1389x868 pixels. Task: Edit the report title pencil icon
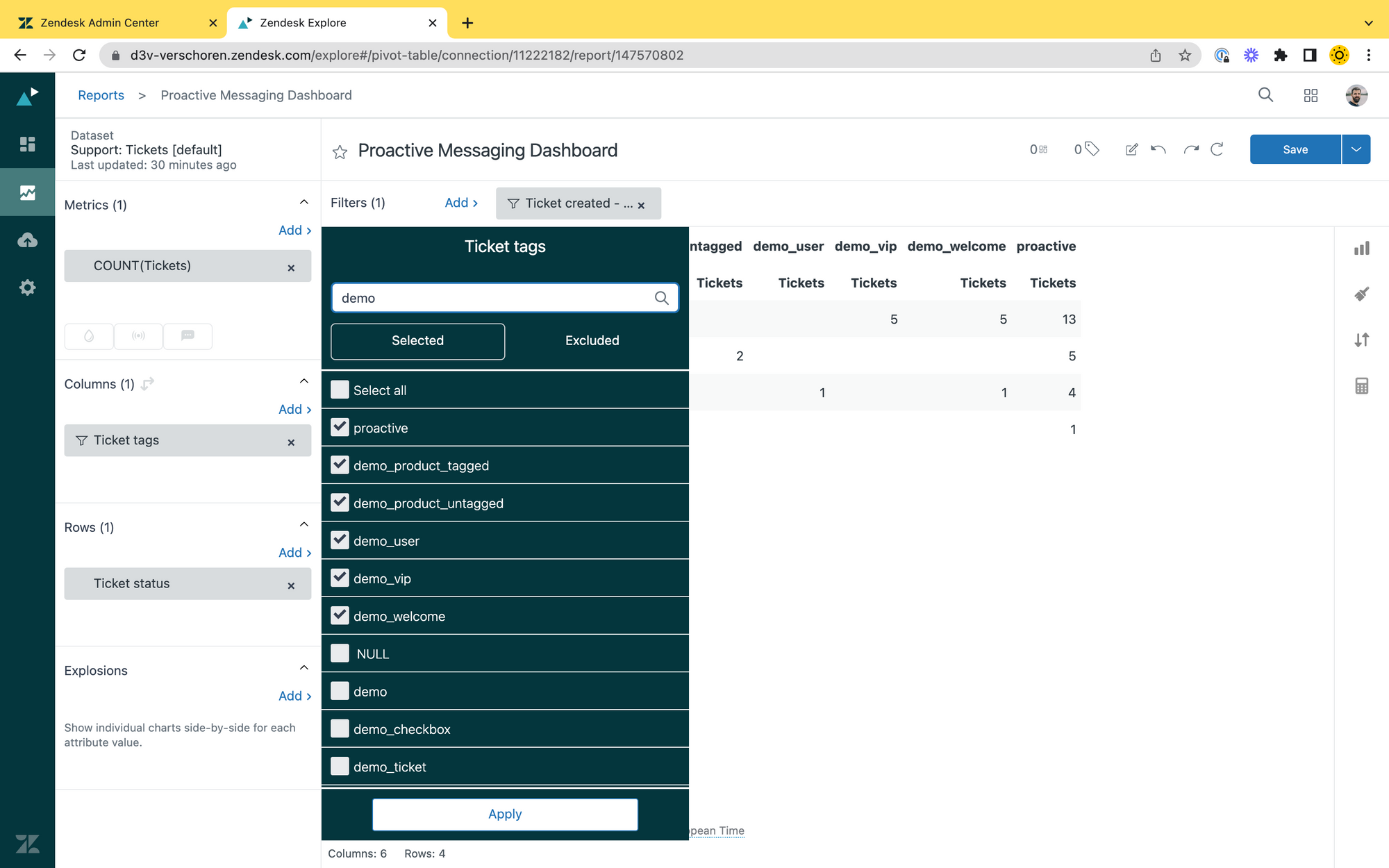tap(1131, 149)
